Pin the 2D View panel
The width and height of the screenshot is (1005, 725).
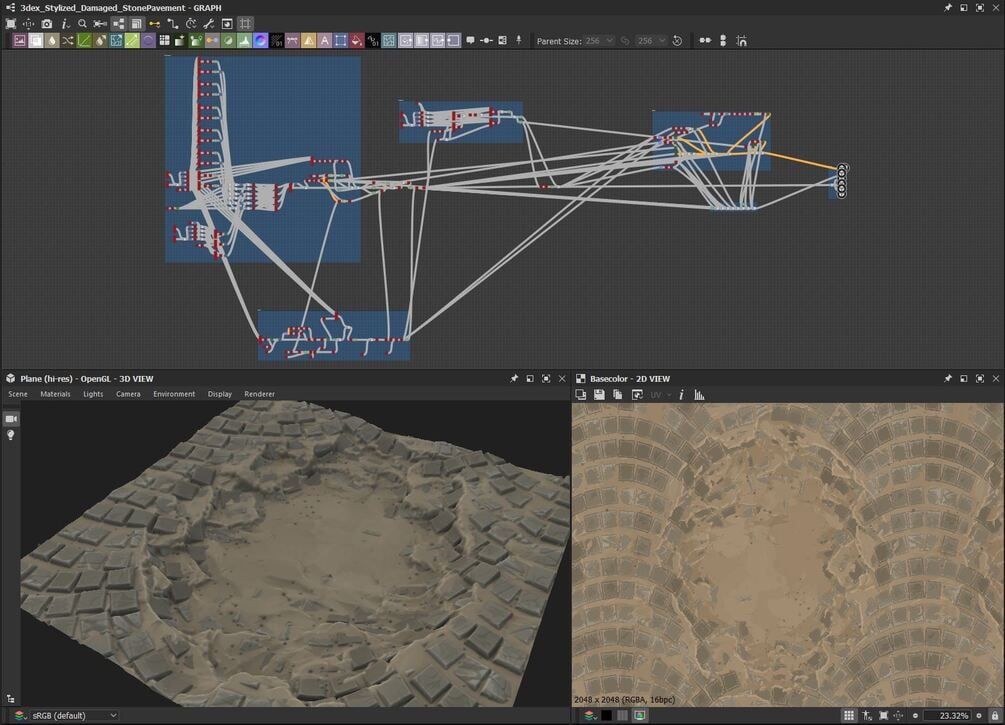point(948,379)
